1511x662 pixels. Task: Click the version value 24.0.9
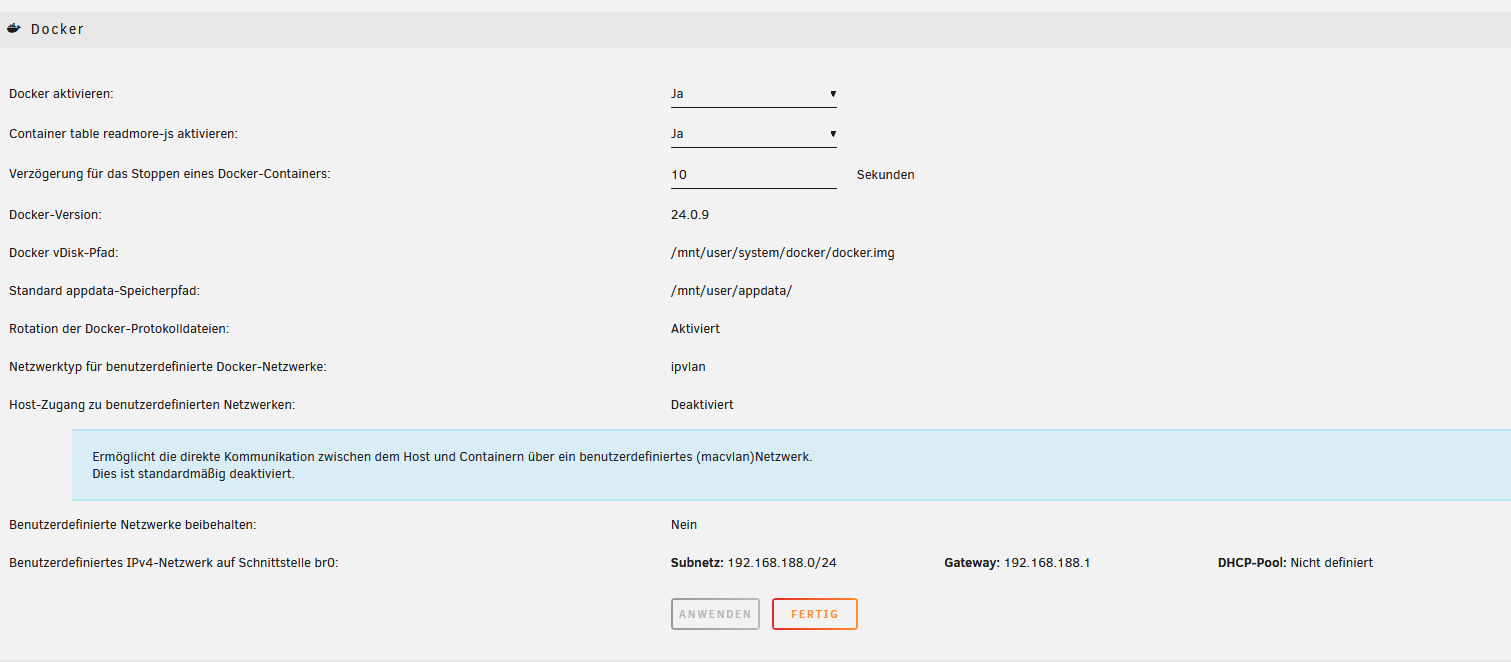click(x=690, y=214)
